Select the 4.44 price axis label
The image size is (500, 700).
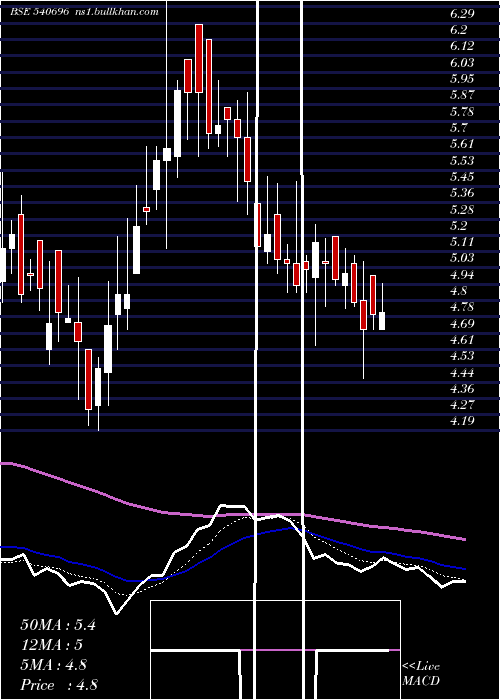(462, 373)
